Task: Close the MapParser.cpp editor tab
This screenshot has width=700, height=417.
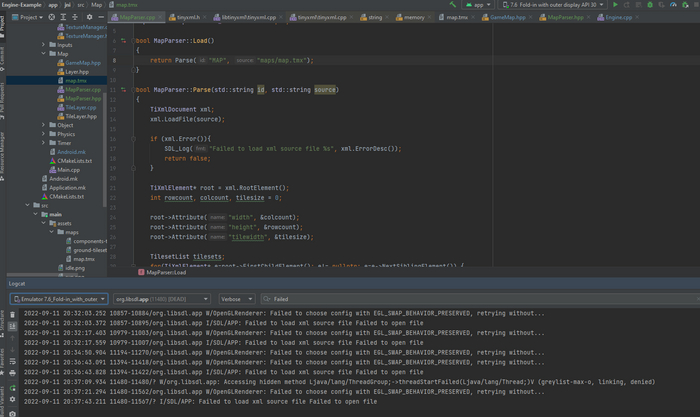Action: click(x=161, y=18)
